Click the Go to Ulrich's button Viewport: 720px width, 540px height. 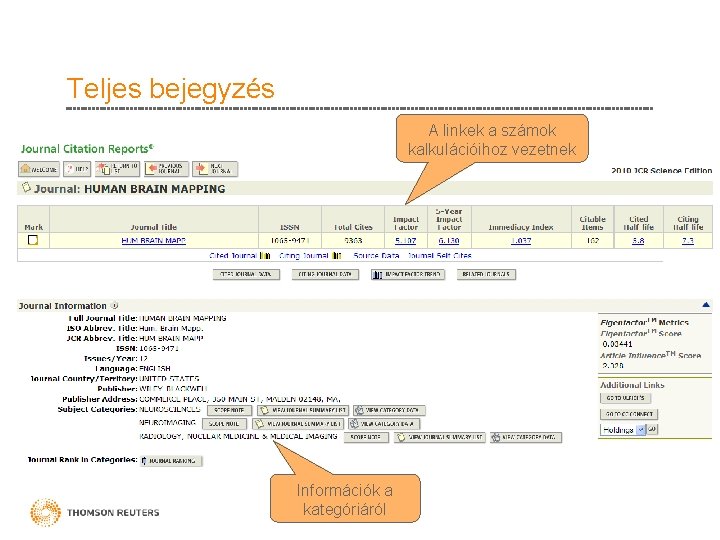tap(625, 398)
